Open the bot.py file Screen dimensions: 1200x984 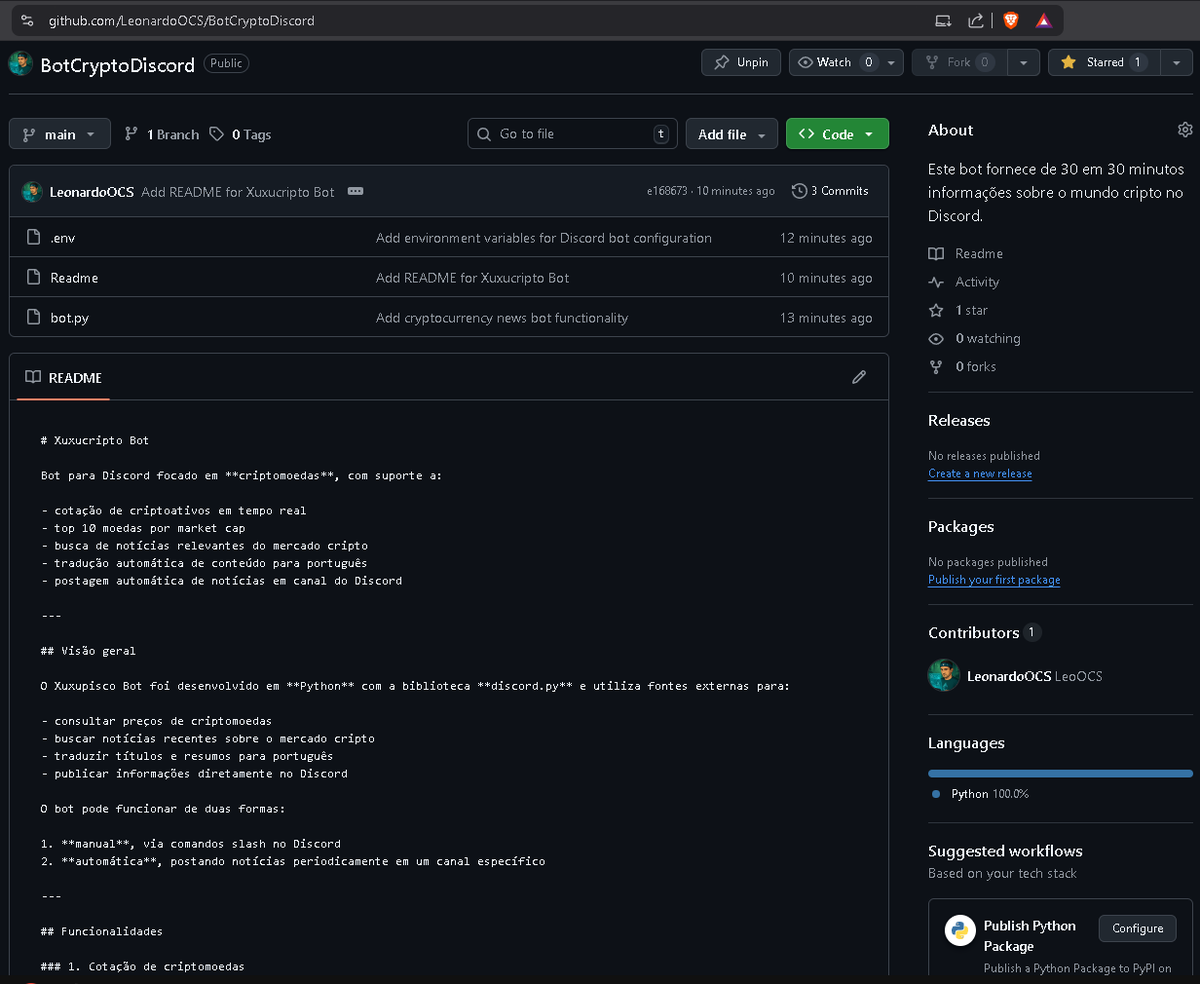coord(70,318)
